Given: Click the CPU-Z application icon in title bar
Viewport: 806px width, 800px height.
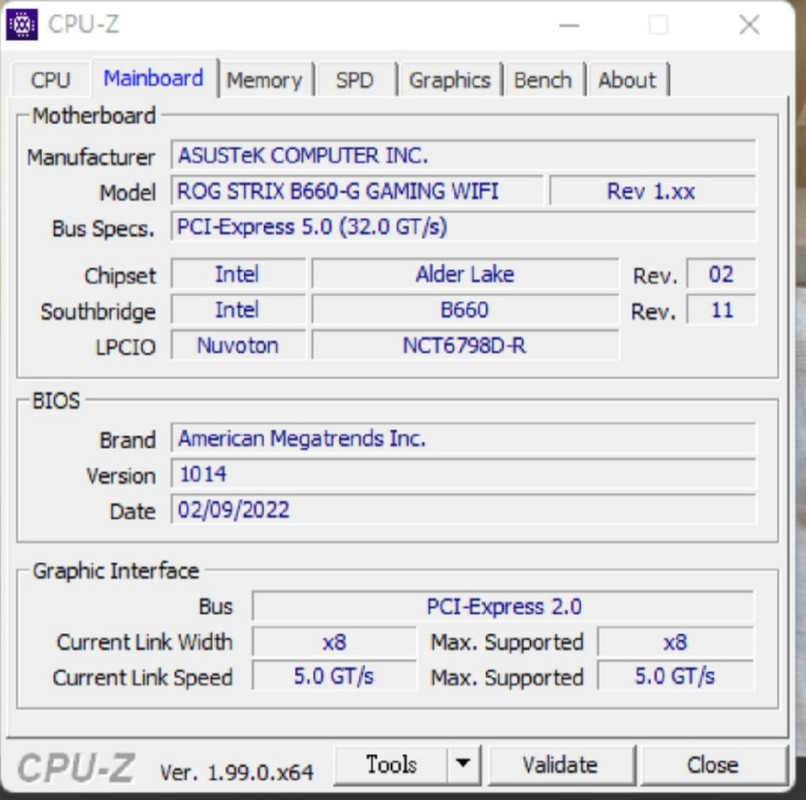Looking at the screenshot, I should [x=22, y=24].
